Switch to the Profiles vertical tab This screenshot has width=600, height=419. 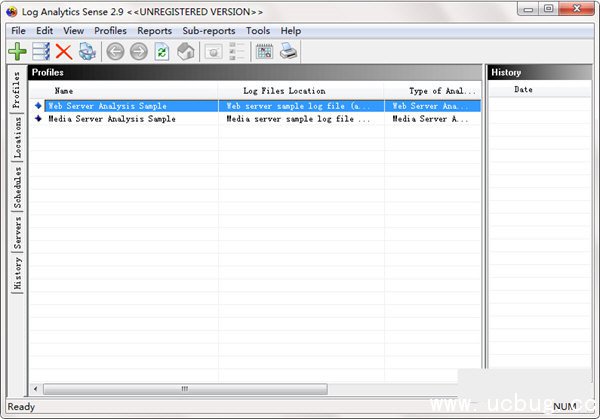click(x=16, y=90)
